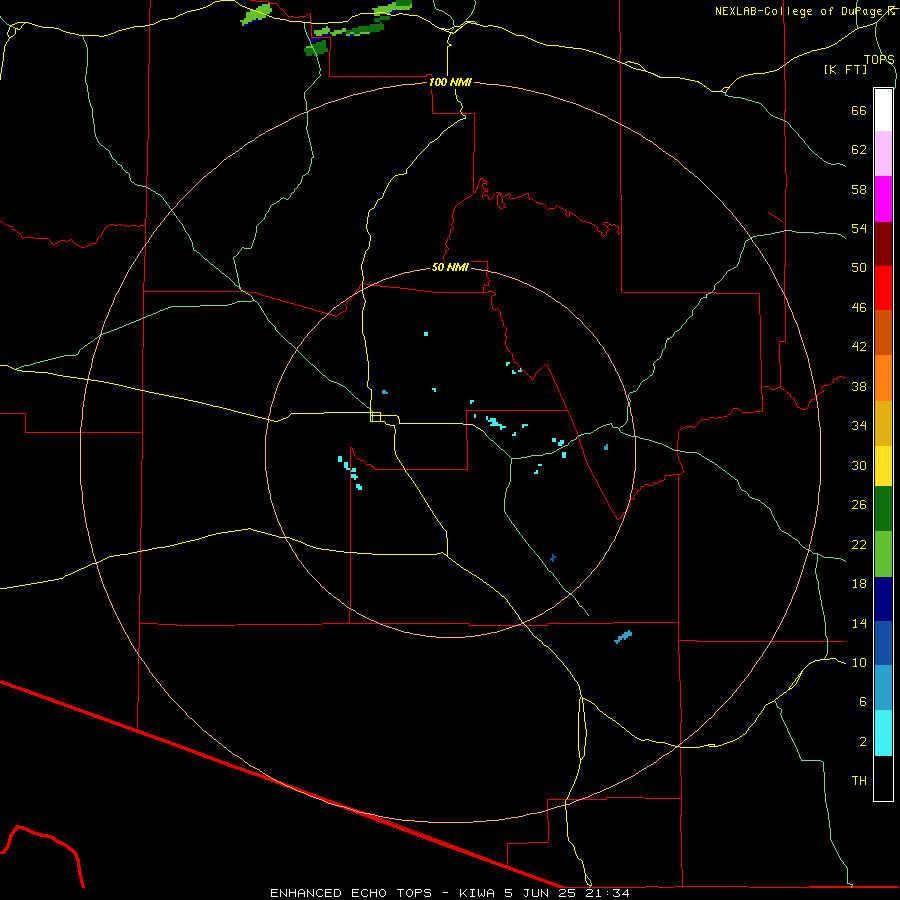This screenshot has height=900, width=900.
Task: Click the magenta swatch on the color scale
Action: [883, 199]
